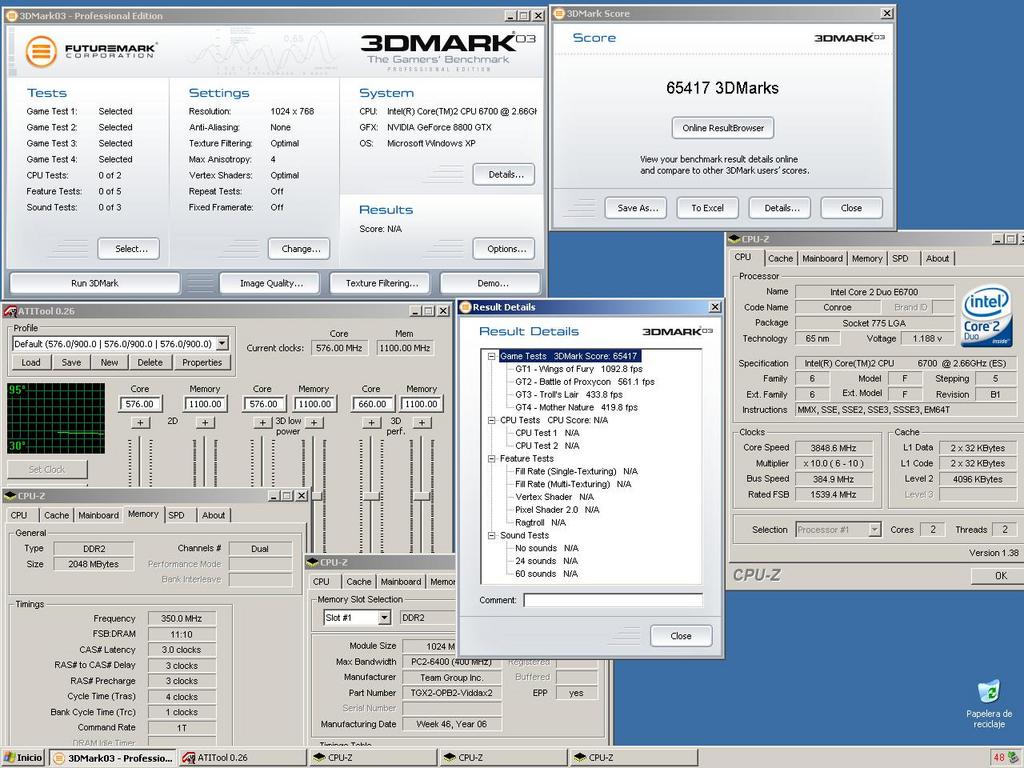Click the 3DMark Score title bar icon
Image resolution: width=1024 pixels, height=768 pixels.
click(559, 13)
